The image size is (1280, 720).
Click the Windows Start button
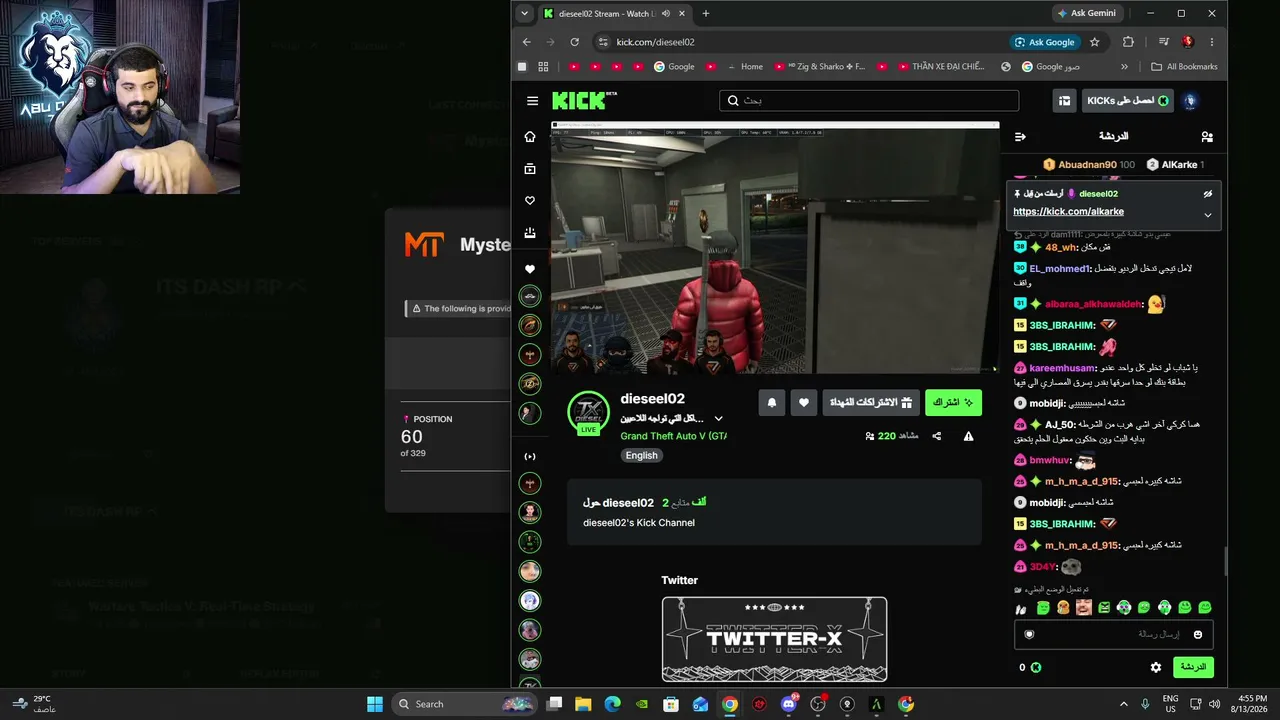[375, 704]
